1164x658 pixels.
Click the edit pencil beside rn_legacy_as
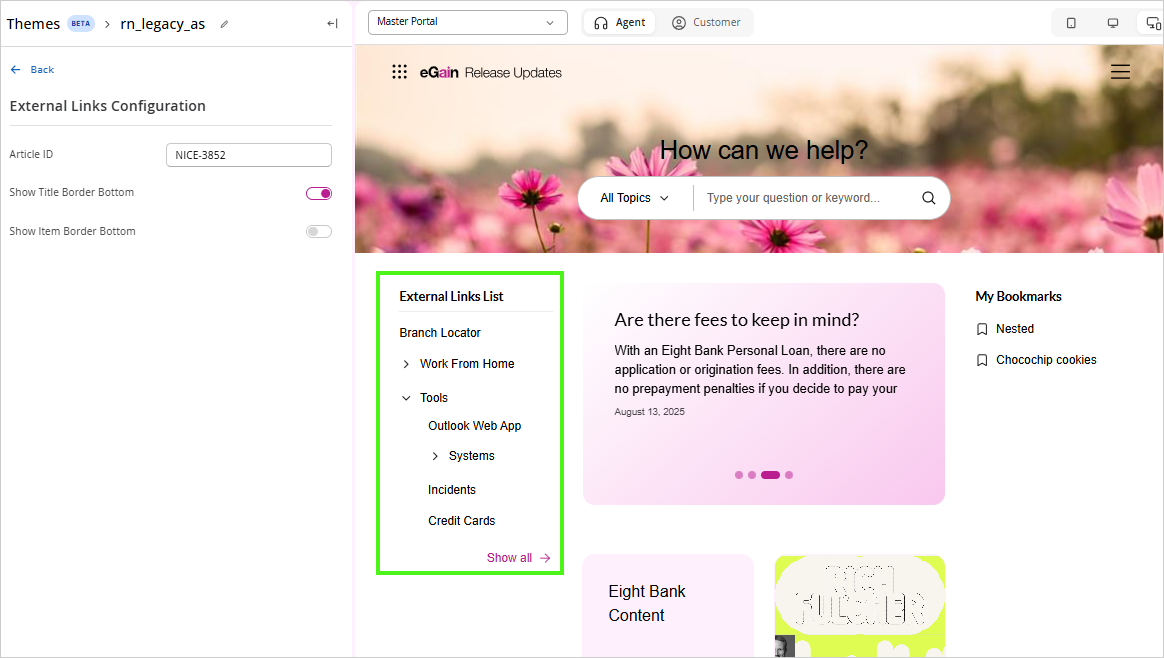(222, 23)
